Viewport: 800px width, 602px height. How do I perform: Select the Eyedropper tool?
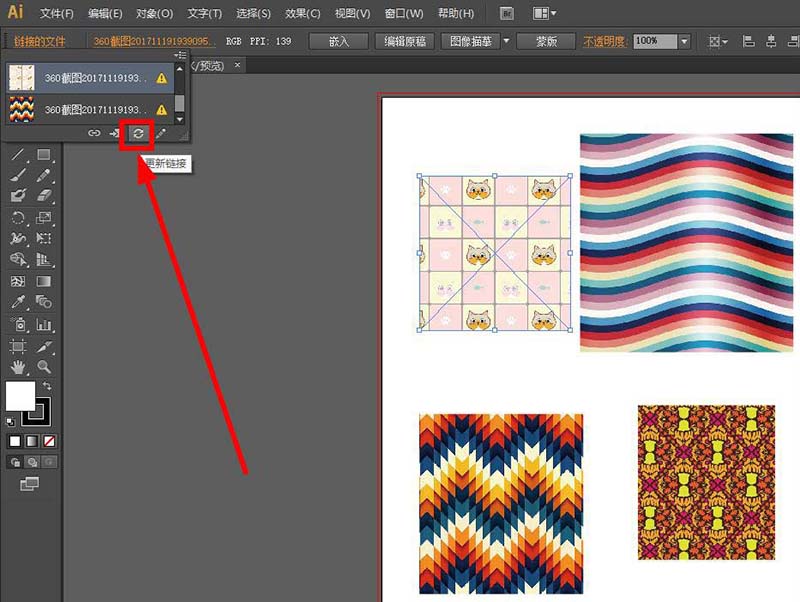[18, 302]
